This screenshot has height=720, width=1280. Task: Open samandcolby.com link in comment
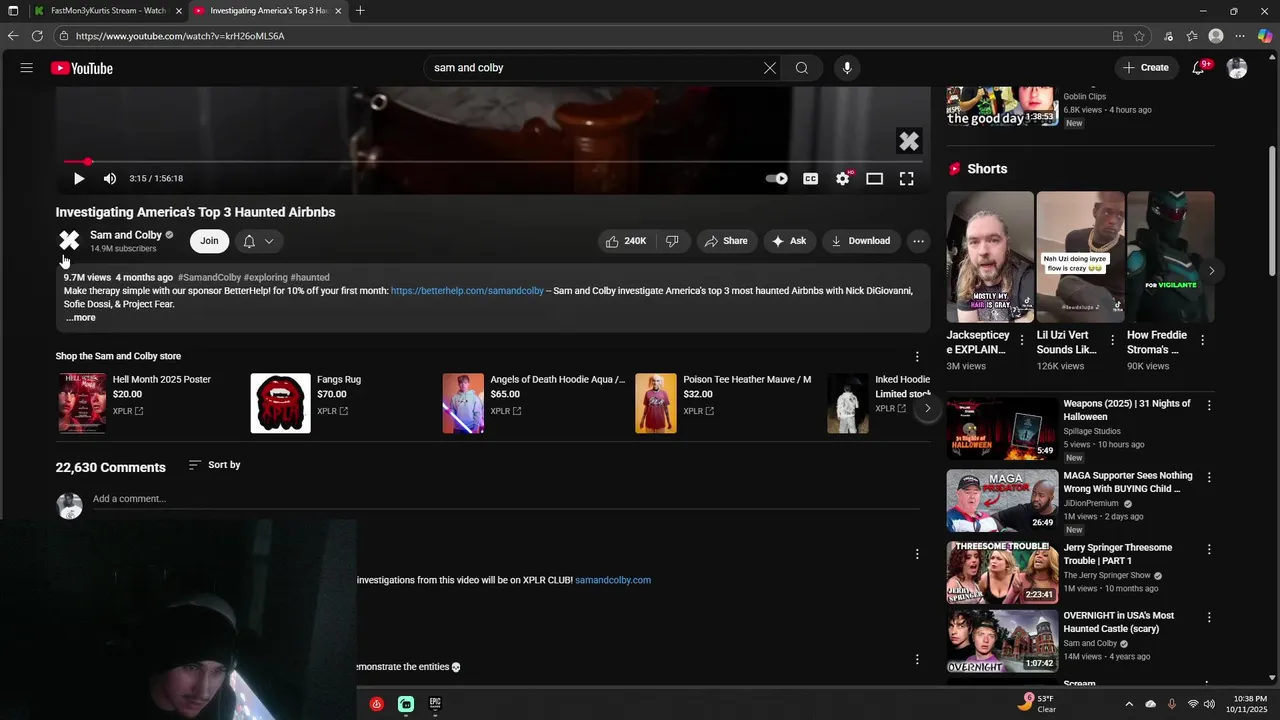[x=613, y=580]
